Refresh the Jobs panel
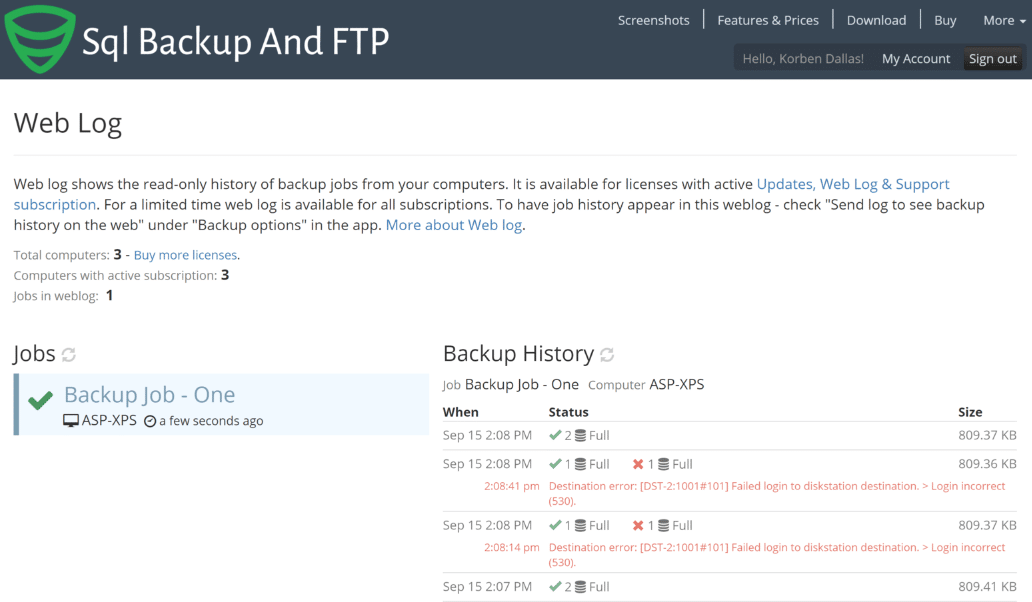This screenshot has width=1032, height=602. click(x=68, y=354)
